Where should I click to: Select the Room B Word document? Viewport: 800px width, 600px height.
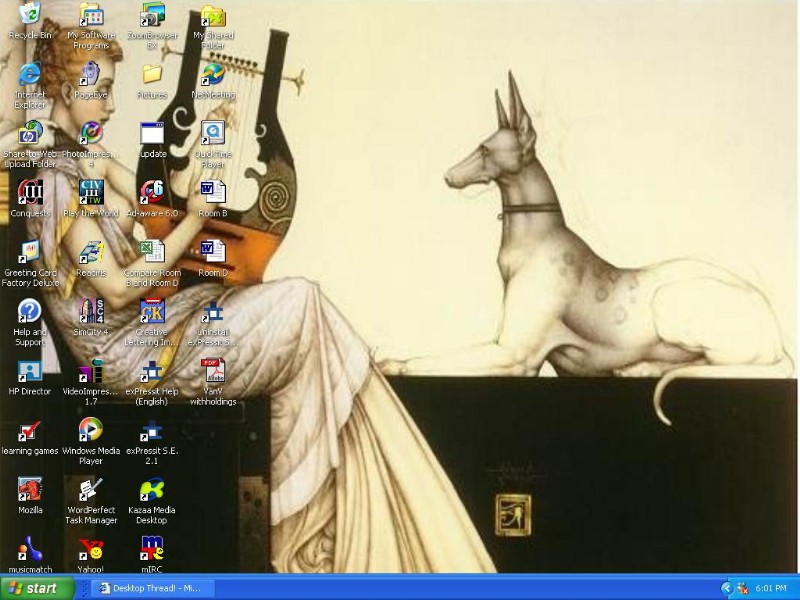click(x=212, y=192)
